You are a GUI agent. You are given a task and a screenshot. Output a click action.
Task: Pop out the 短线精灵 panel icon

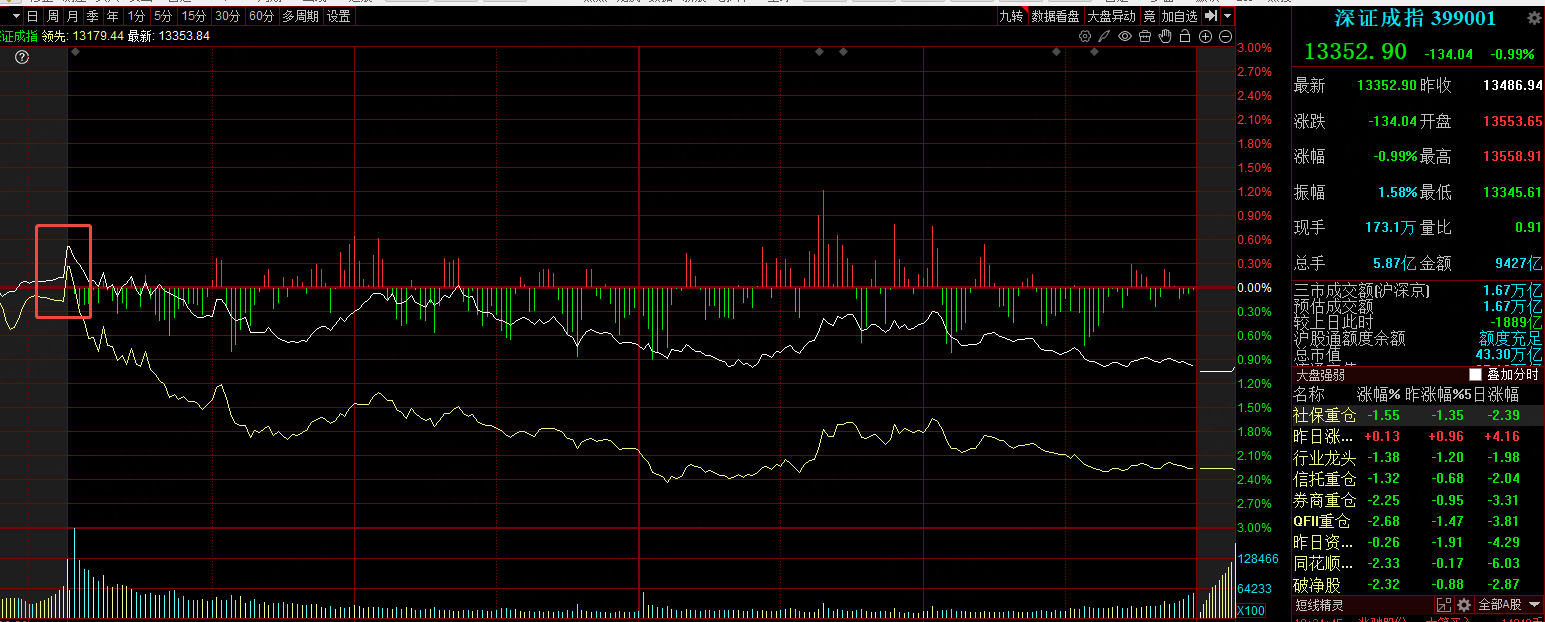[1443, 605]
